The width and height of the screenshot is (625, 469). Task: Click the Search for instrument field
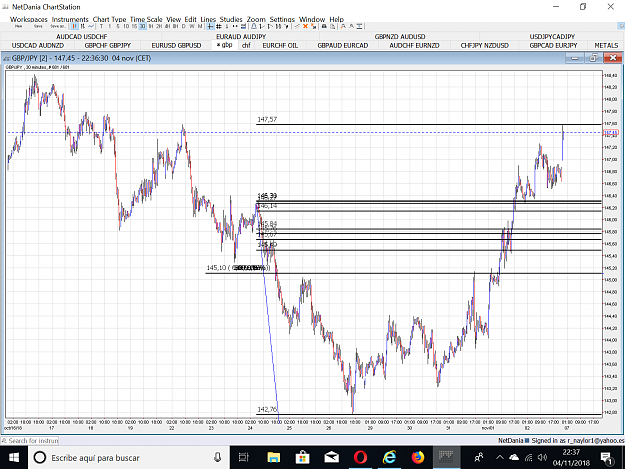(x=30, y=441)
